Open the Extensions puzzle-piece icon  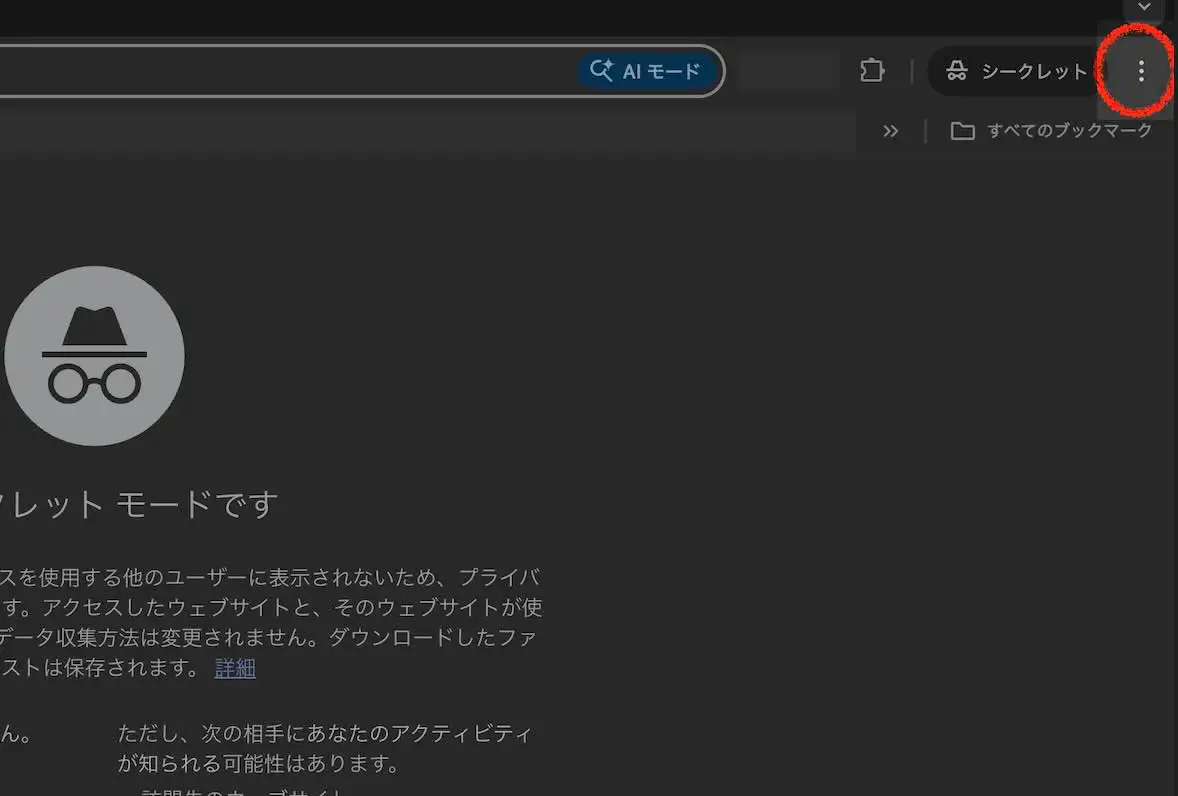tap(872, 71)
